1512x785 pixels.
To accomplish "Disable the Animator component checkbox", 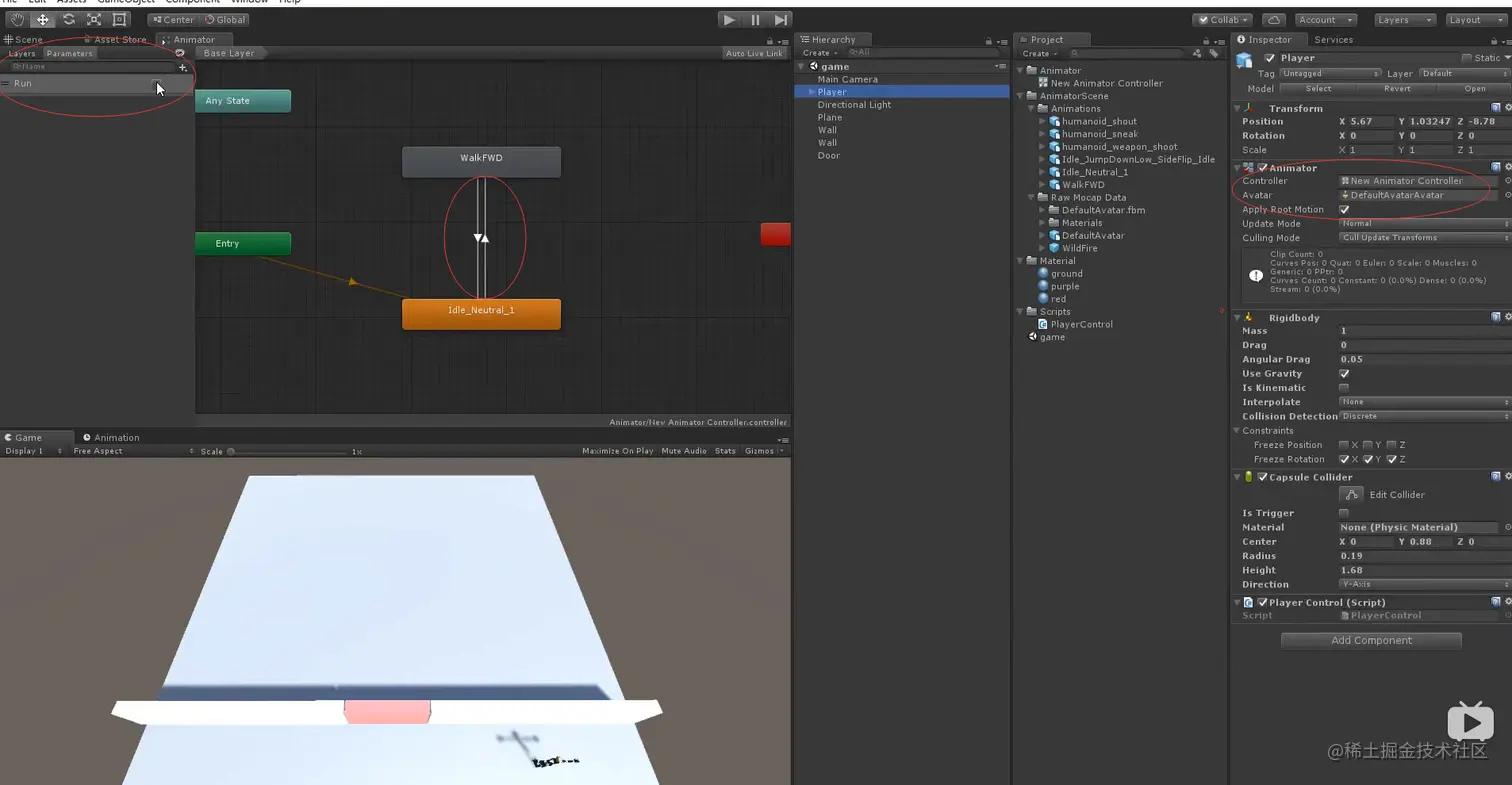I will [1263, 168].
